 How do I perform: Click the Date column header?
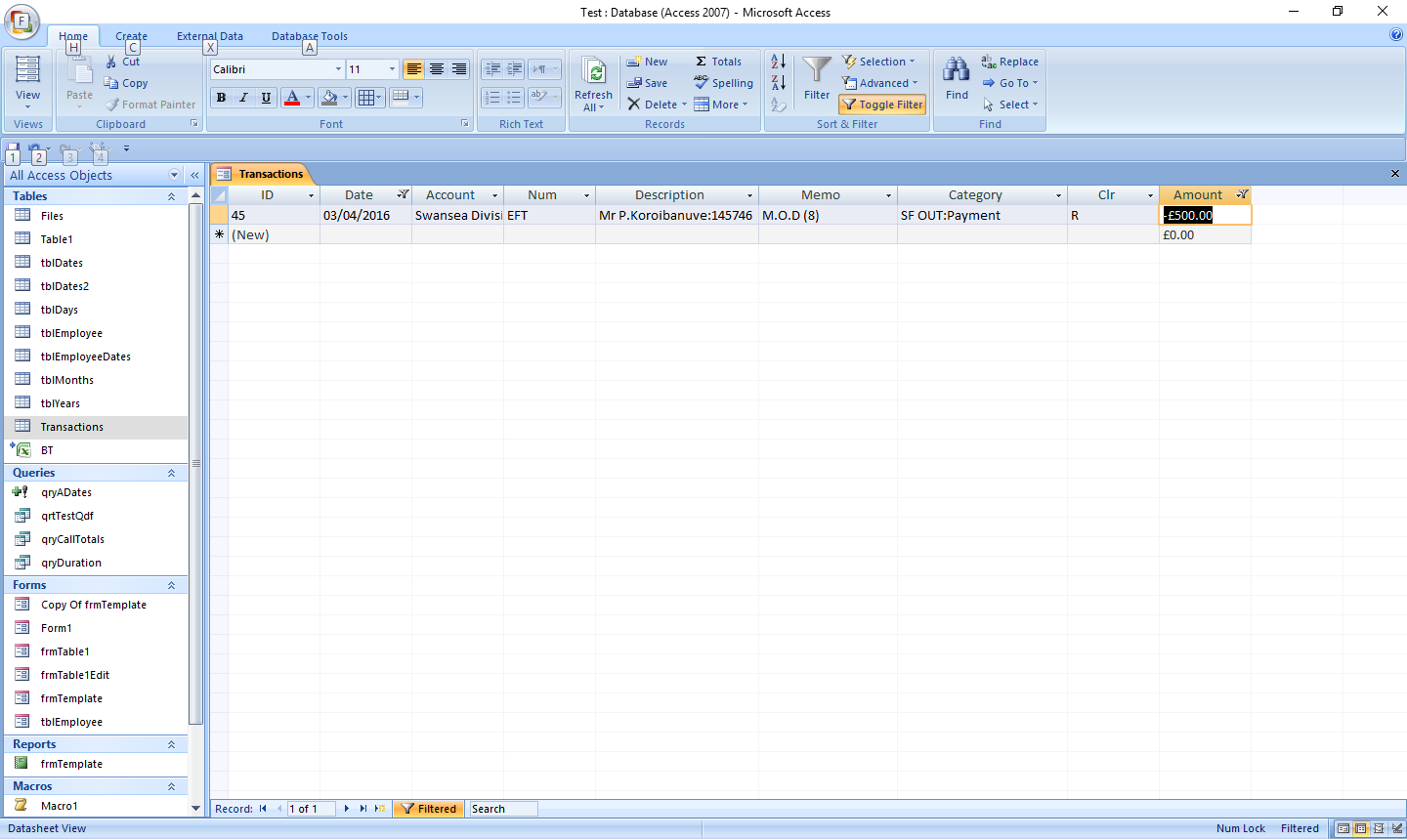click(365, 195)
